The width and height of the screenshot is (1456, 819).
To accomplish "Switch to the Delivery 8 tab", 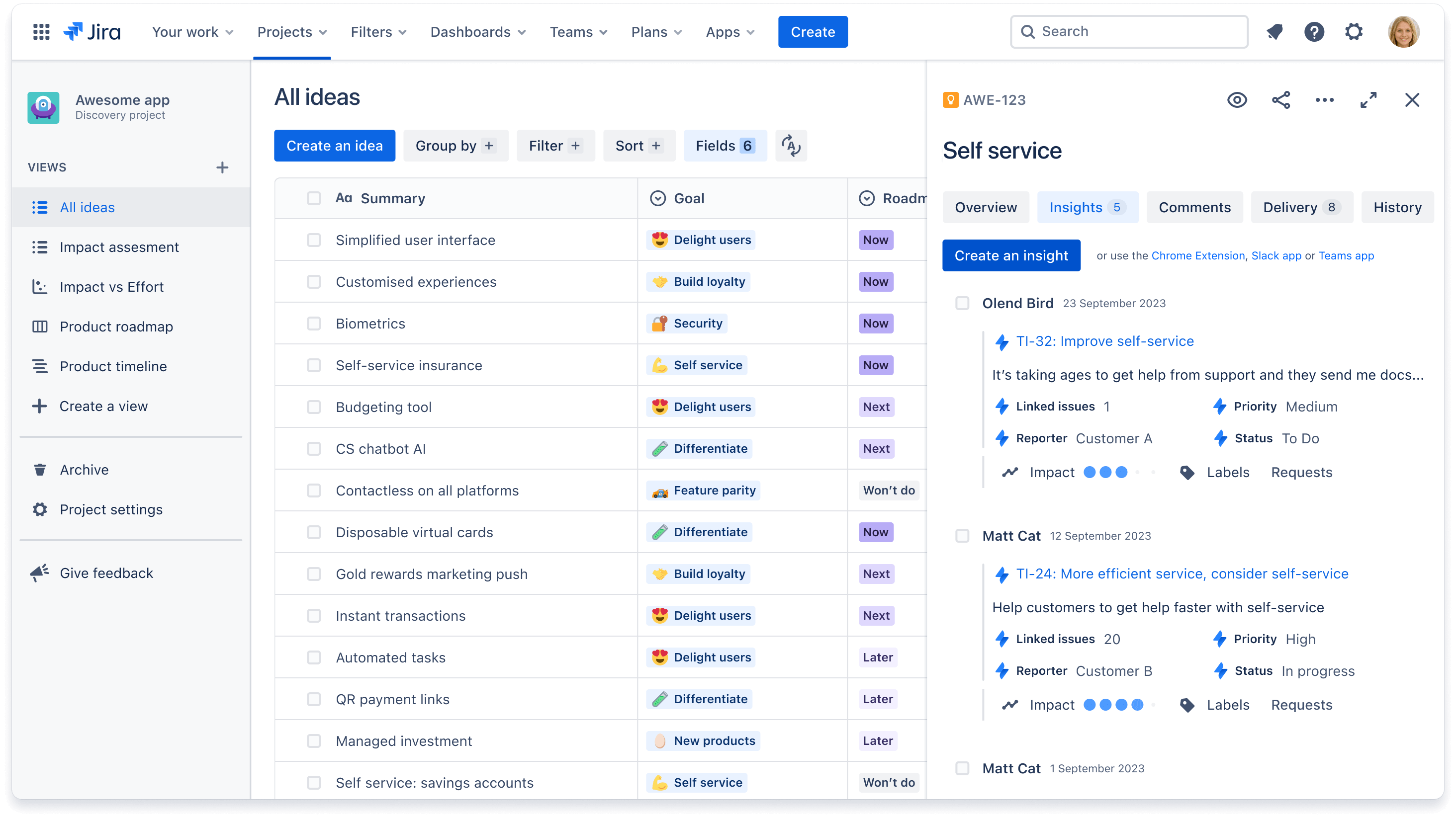I will pyautogui.click(x=1300, y=207).
